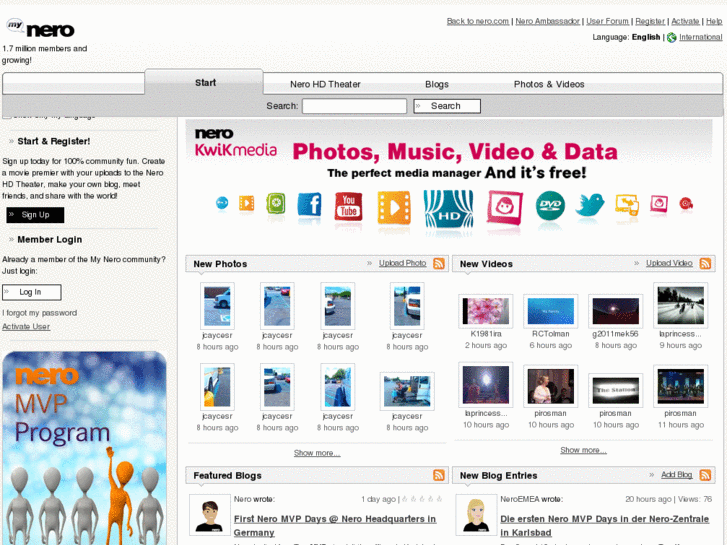Click the teal DVD disc icon
Image resolution: width=727 pixels, height=545 pixels.
[550, 205]
